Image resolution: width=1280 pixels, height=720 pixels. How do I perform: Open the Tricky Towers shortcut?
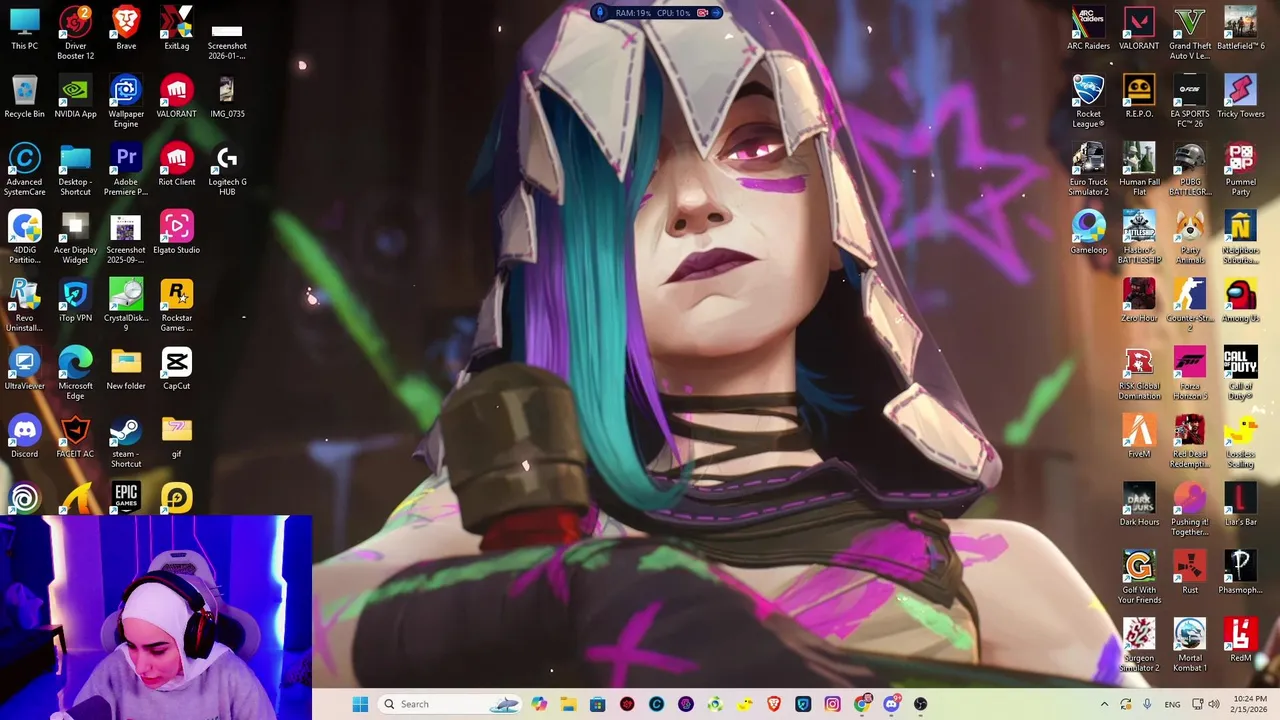point(1241,96)
